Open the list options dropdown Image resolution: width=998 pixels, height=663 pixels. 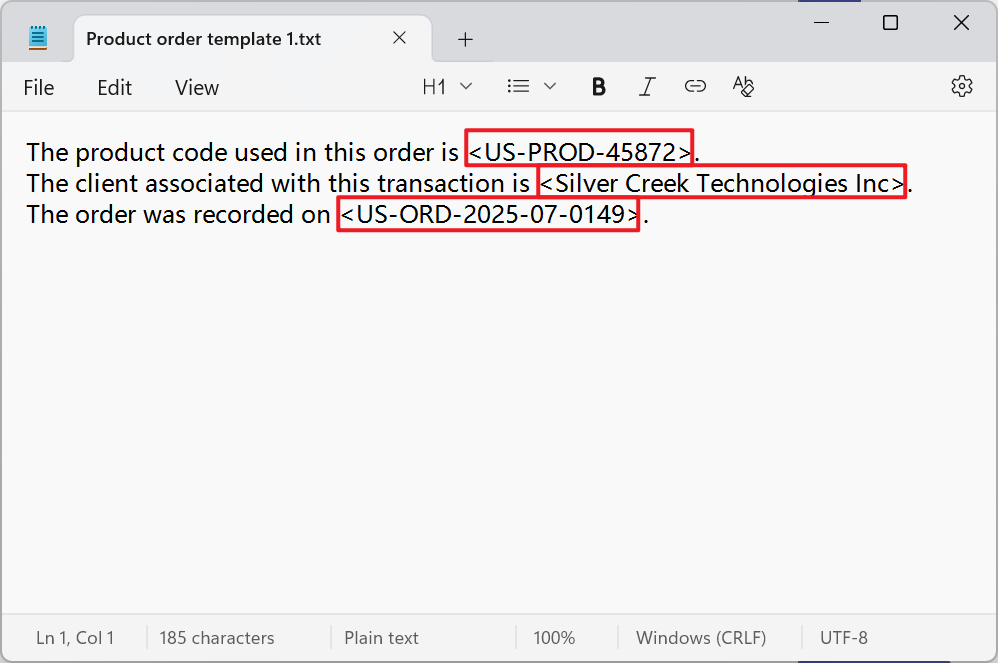548,86
